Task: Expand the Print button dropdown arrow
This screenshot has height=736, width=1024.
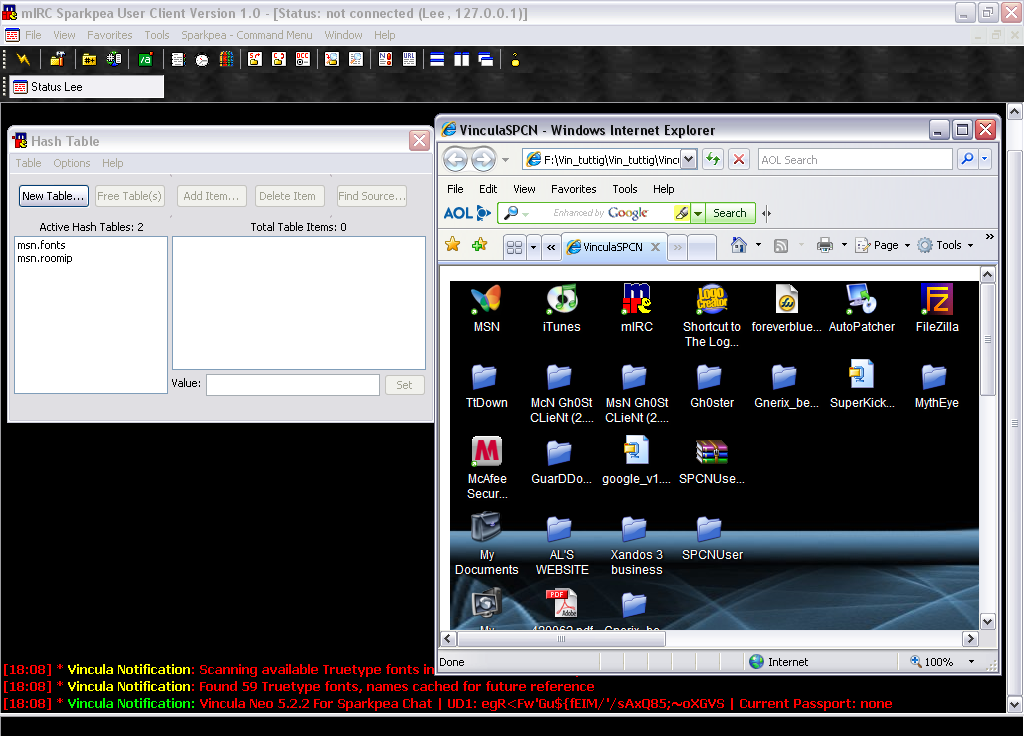Action: (844, 245)
